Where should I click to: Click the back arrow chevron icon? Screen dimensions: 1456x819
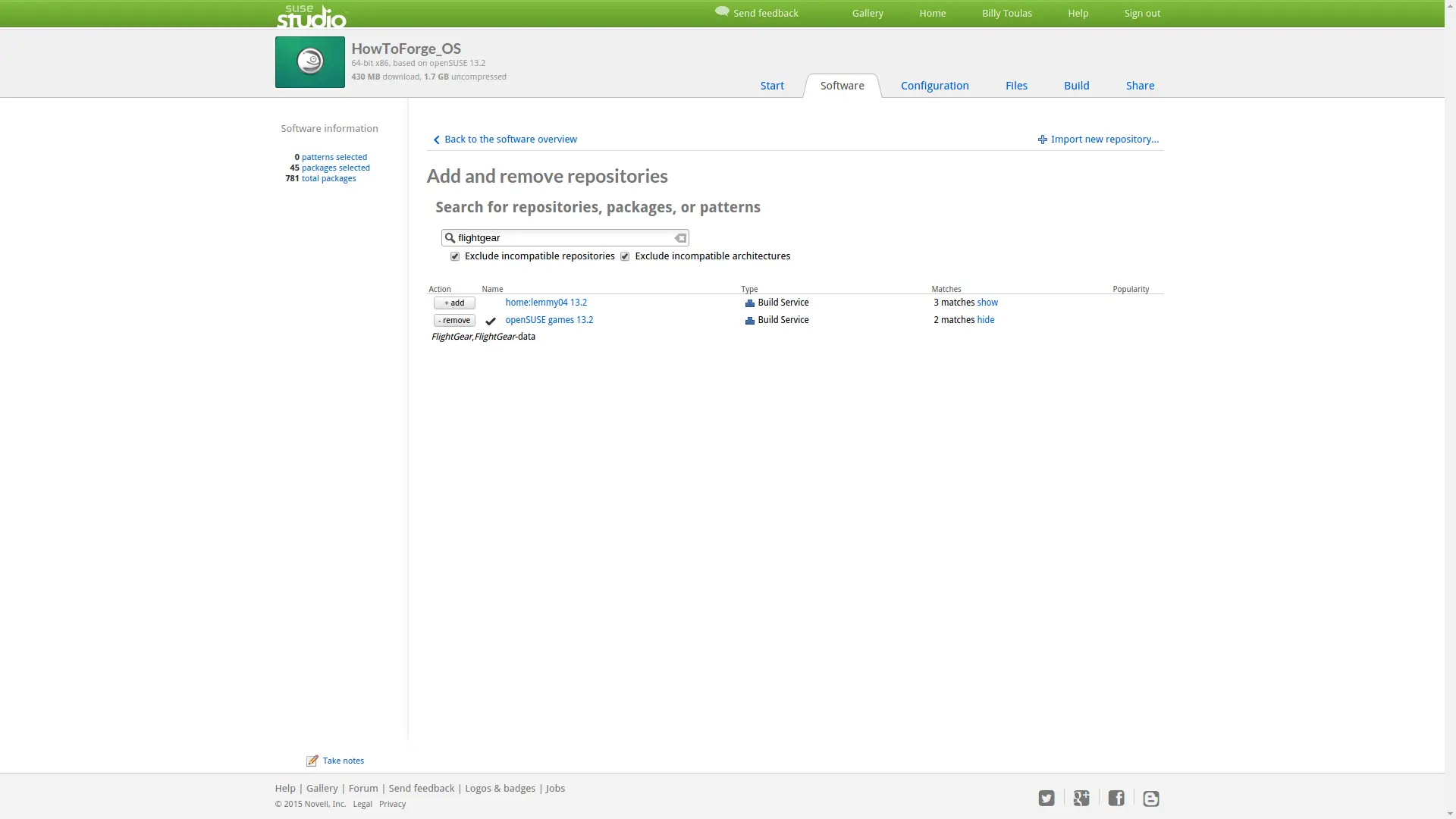[x=436, y=140]
